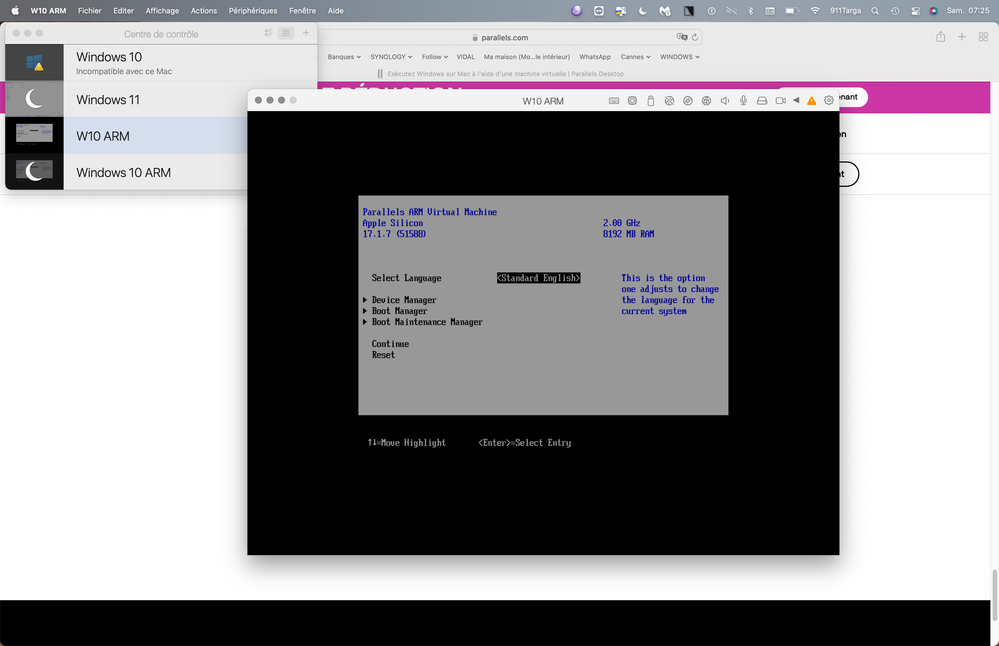Open the WhatsApp bookmark in Safari

click(x=595, y=57)
